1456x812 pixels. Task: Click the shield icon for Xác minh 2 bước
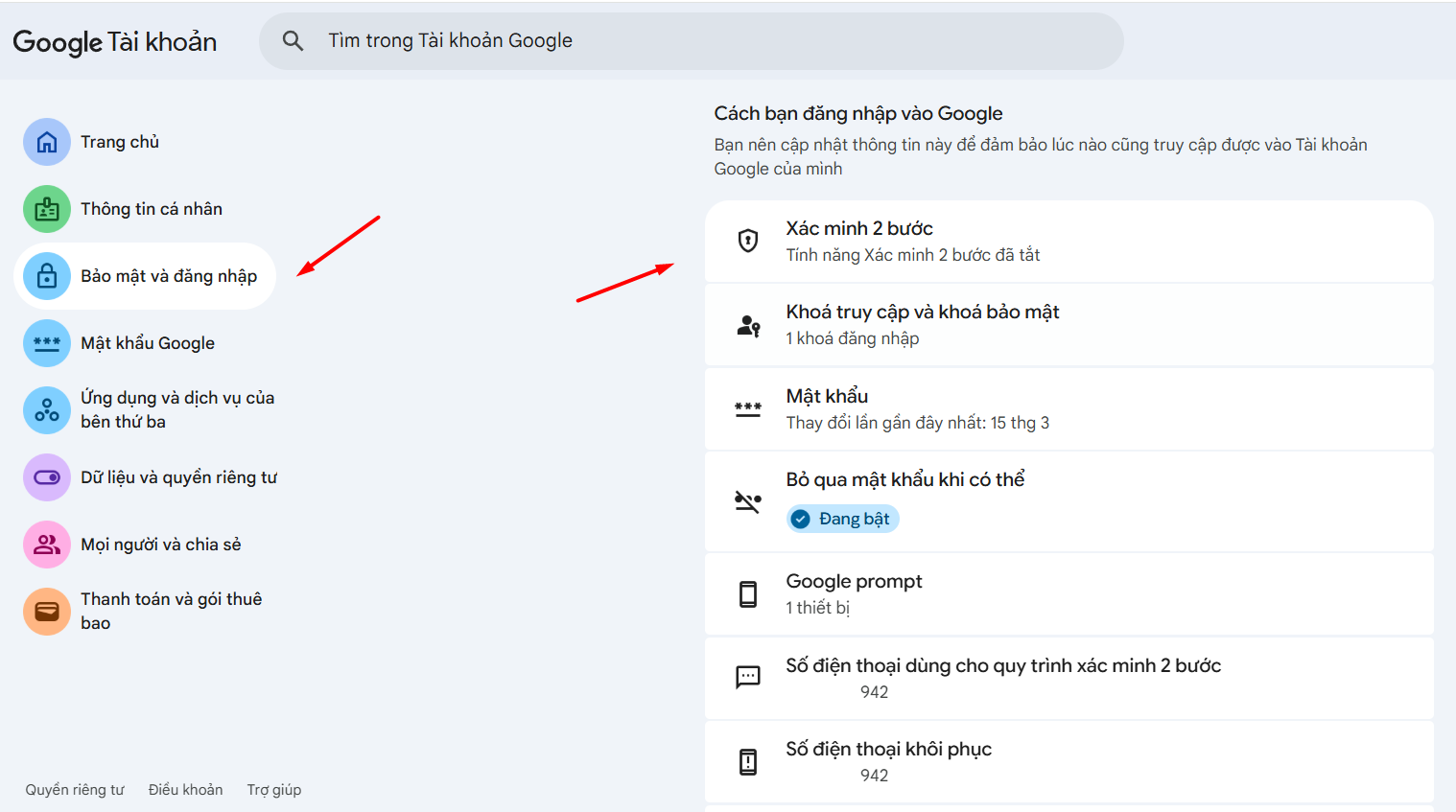coord(748,241)
